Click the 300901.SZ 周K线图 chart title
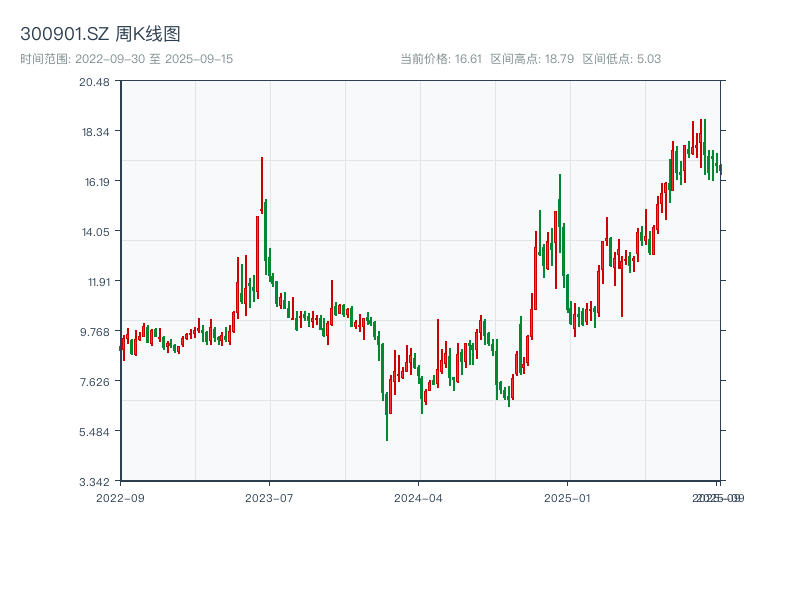Viewport: 800px width, 600px height. (x=100, y=35)
